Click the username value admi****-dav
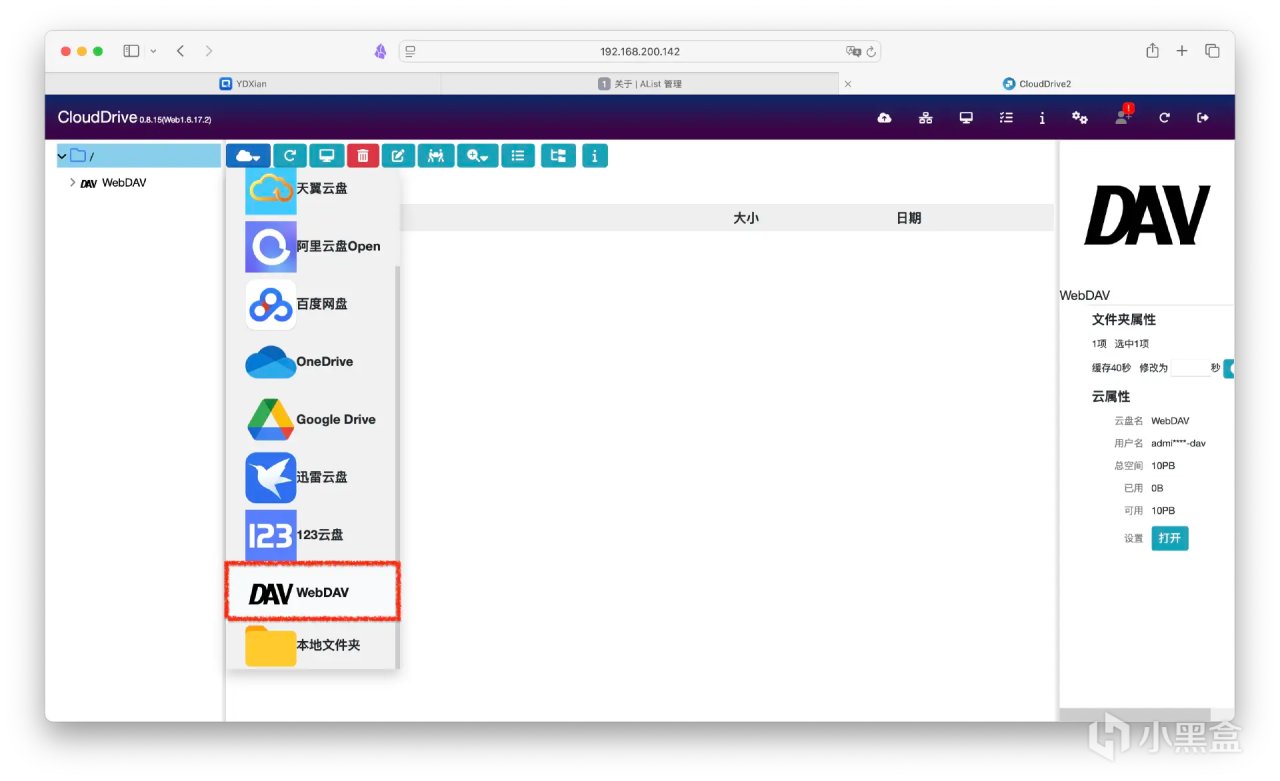1280x781 pixels. point(1178,443)
